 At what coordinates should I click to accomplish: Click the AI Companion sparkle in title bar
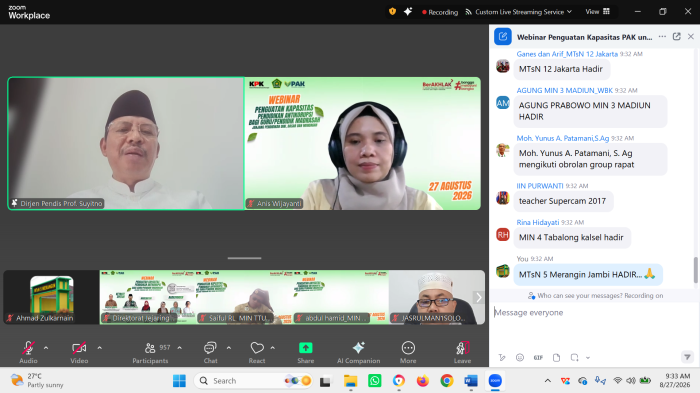(408, 12)
